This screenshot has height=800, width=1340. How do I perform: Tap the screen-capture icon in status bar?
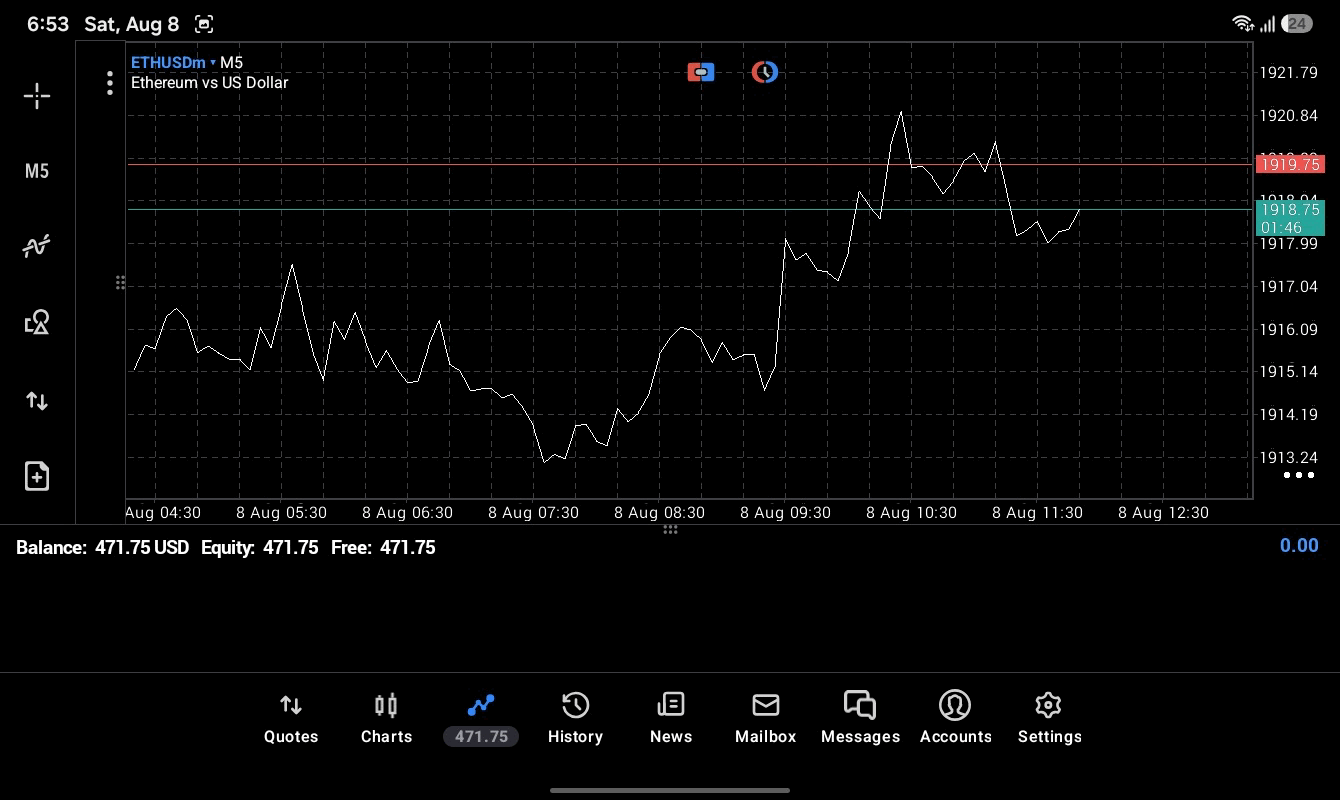204,24
